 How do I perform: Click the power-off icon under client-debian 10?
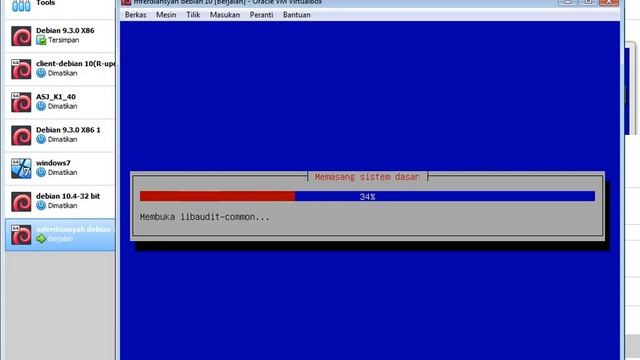tap(41, 73)
